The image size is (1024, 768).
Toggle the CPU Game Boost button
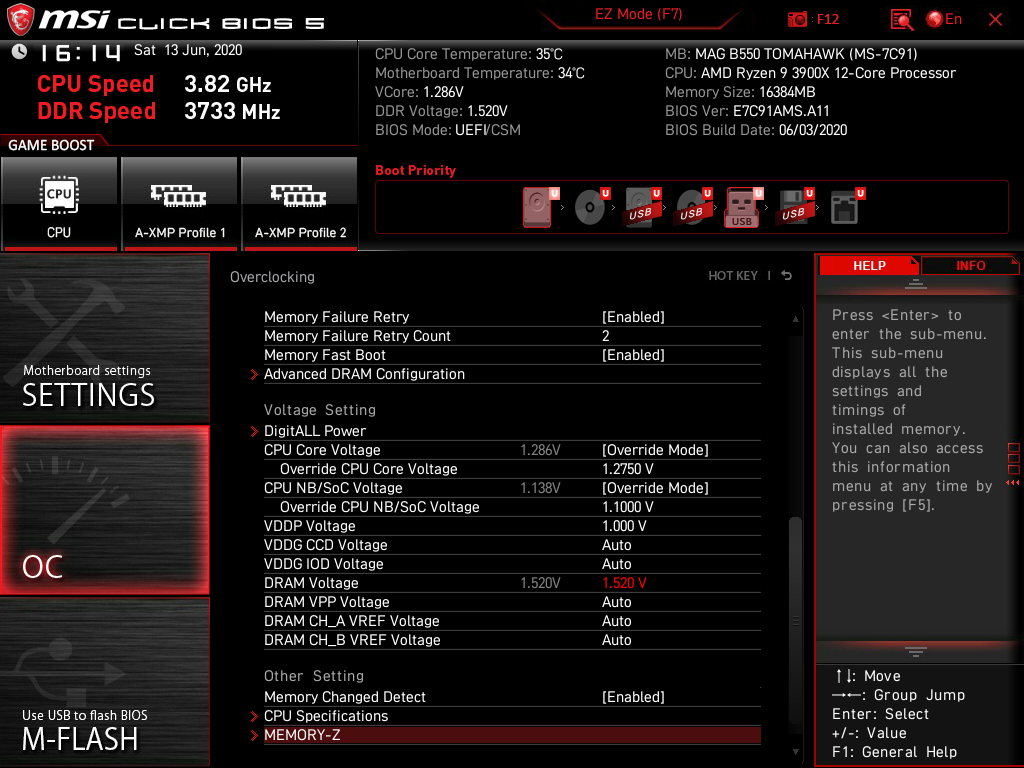coord(59,203)
